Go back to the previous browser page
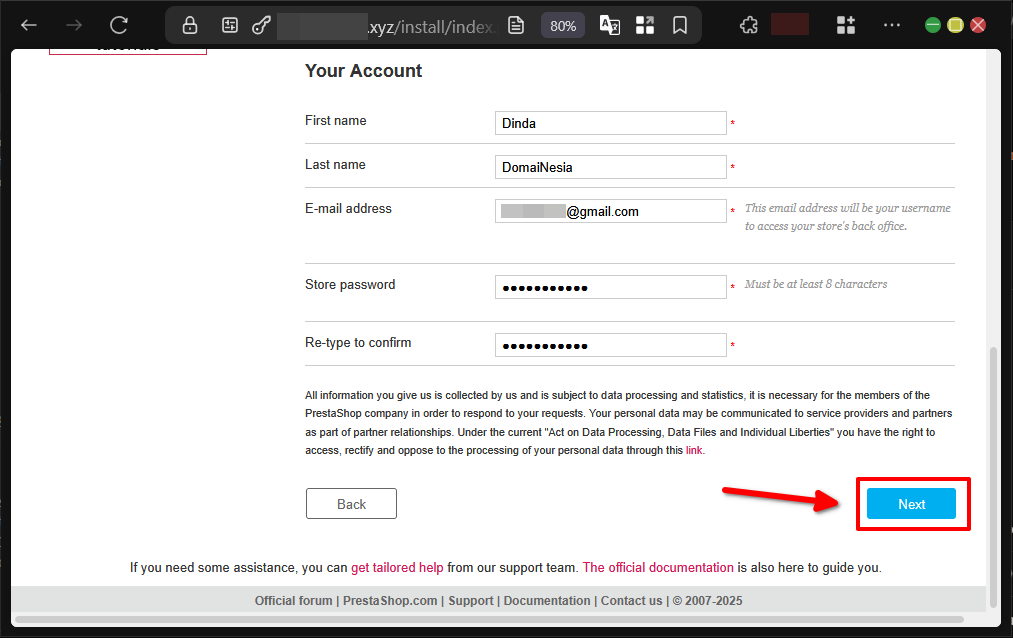The width and height of the screenshot is (1013, 638). coord(29,25)
